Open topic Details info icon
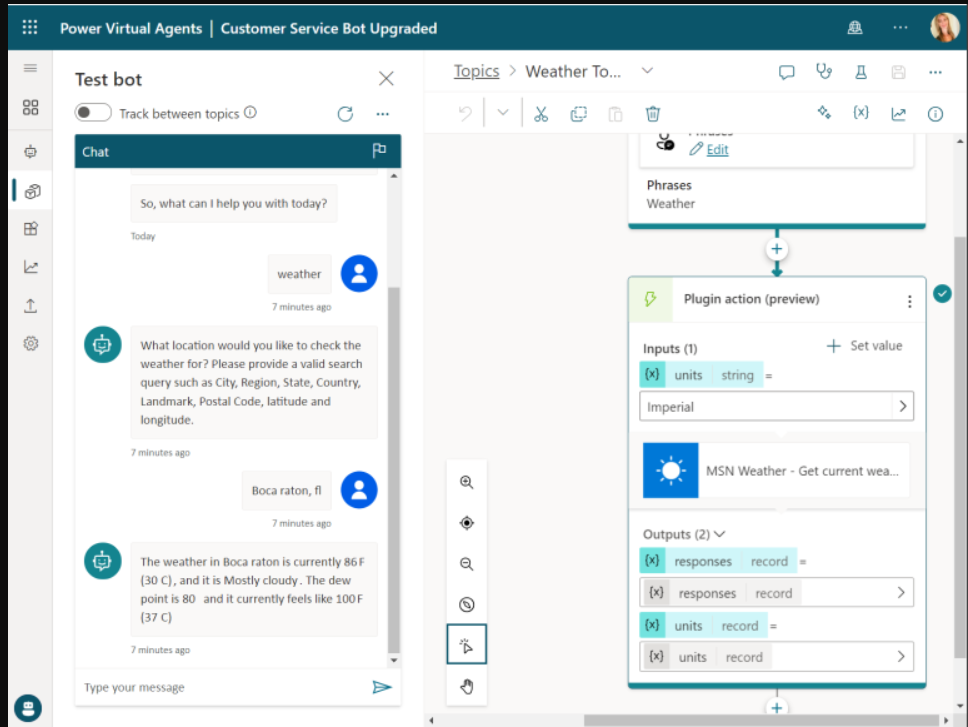Viewport: 968px width, 727px height. [x=935, y=114]
